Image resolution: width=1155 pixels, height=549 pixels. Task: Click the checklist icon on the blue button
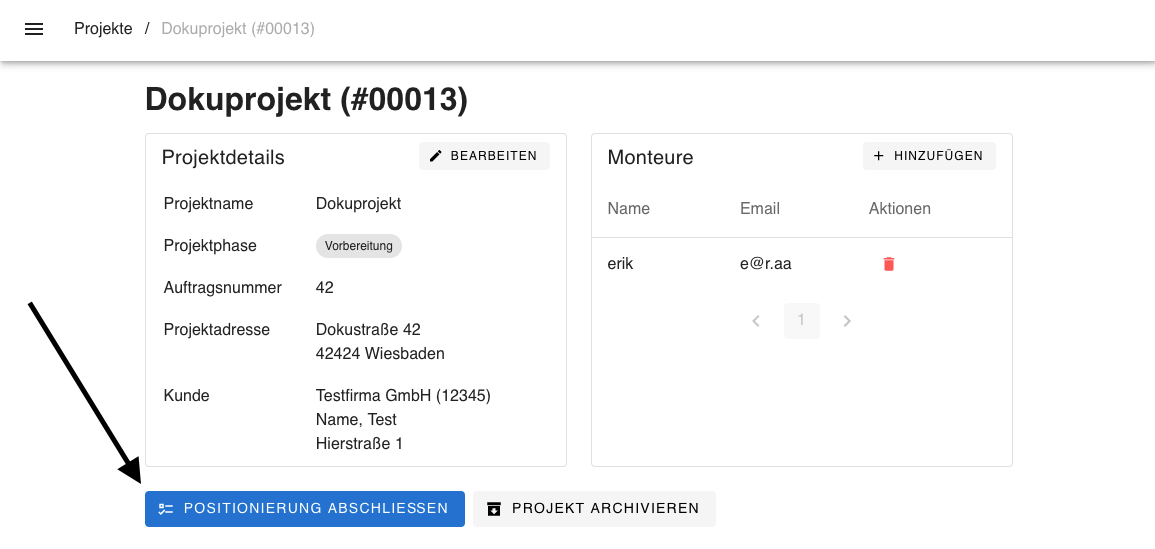166,509
